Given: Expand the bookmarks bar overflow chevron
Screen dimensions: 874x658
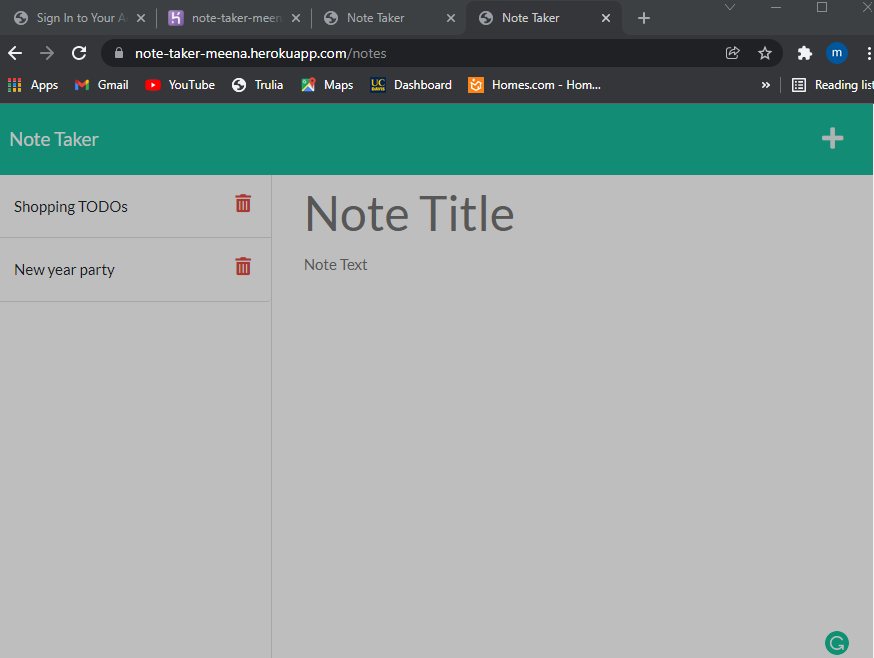Looking at the screenshot, I should pos(766,85).
